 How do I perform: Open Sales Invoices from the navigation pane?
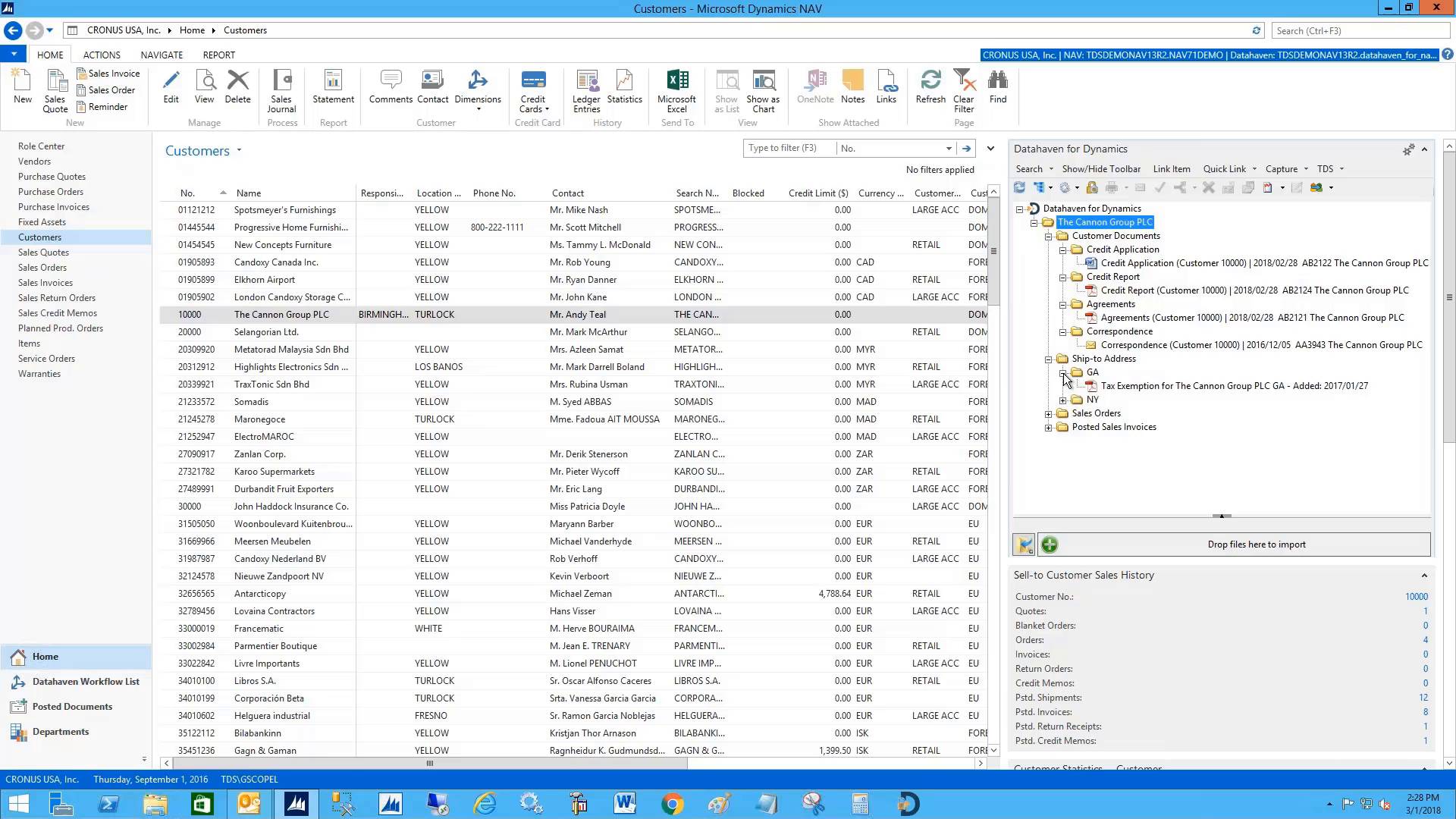point(45,282)
